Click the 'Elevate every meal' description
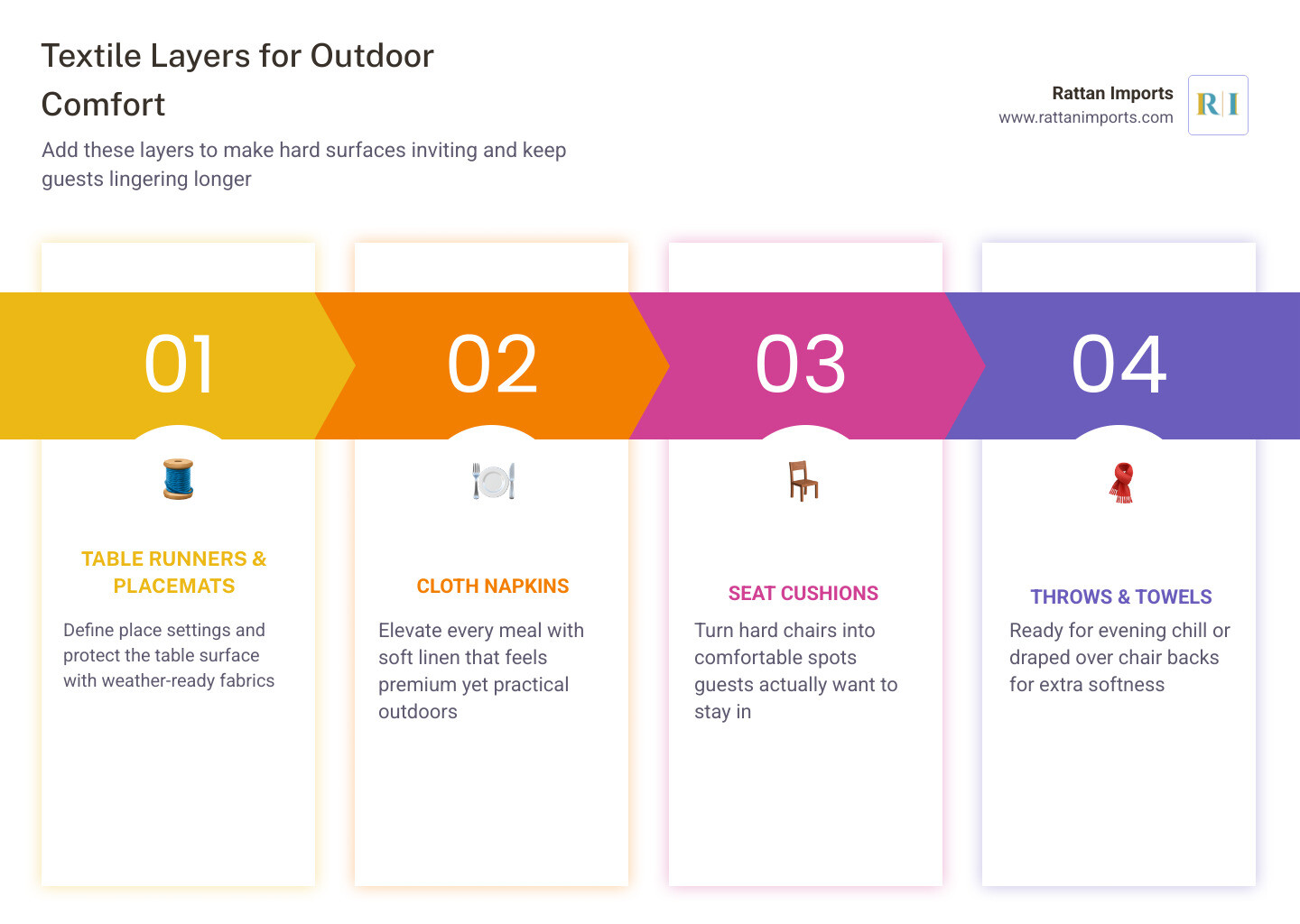Viewport: 1300px width, 924px height. pyautogui.click(x=481, y=670)
